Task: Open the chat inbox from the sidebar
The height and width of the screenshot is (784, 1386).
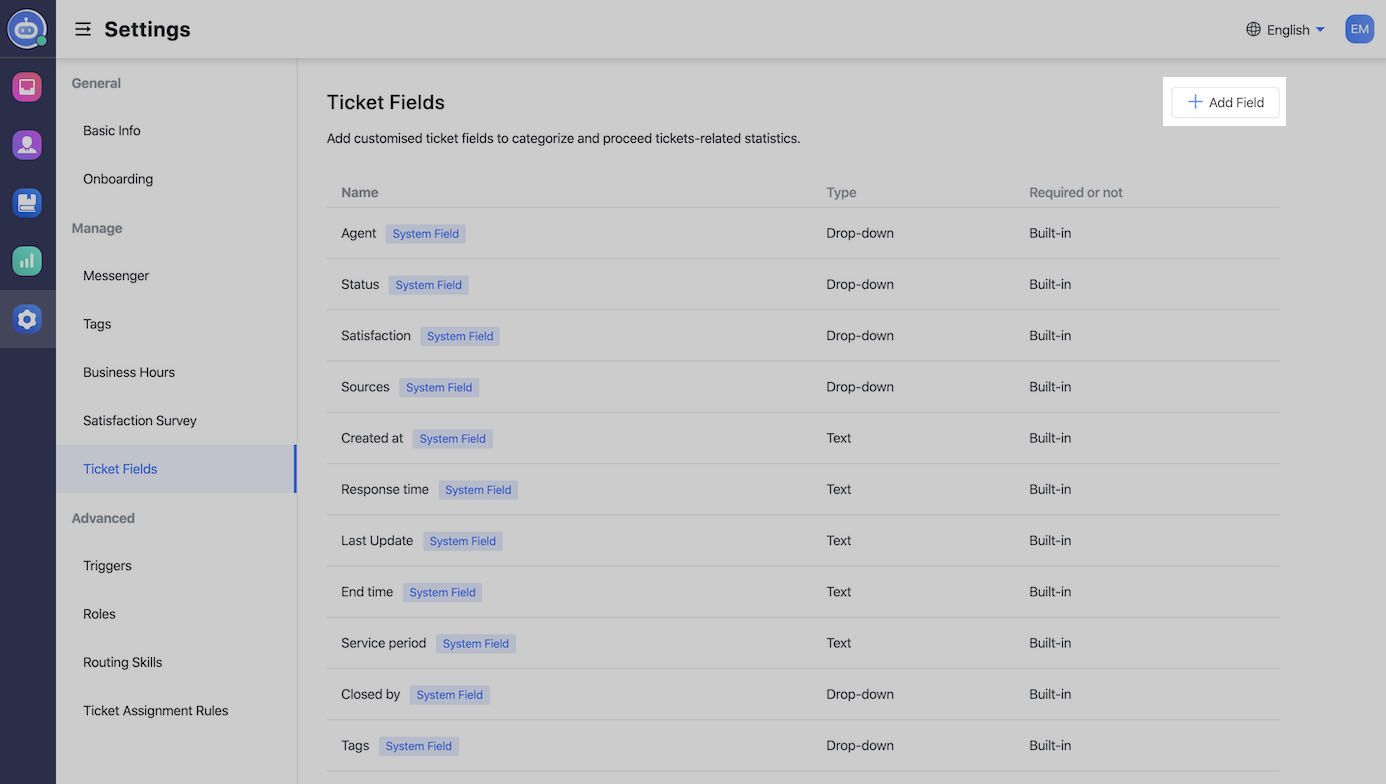Action: click(x=27, y=86)
